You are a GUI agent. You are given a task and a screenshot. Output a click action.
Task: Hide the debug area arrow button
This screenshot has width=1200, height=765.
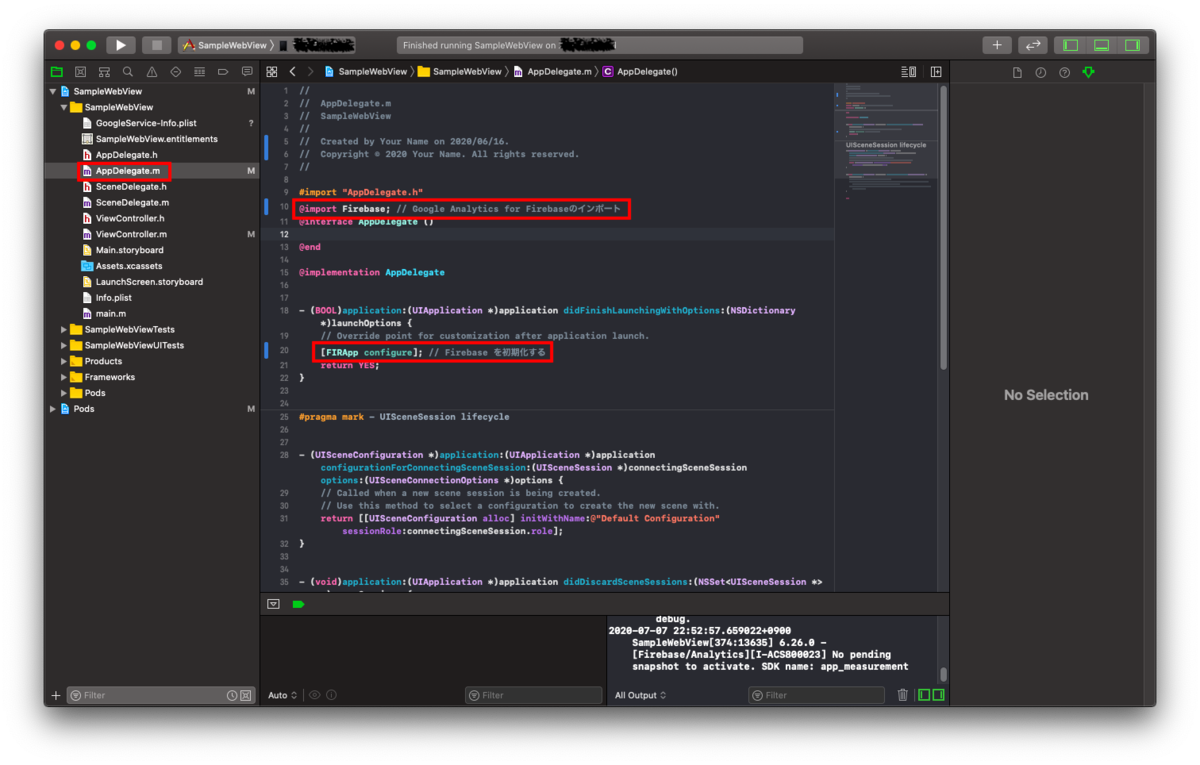tap(273, 604)
